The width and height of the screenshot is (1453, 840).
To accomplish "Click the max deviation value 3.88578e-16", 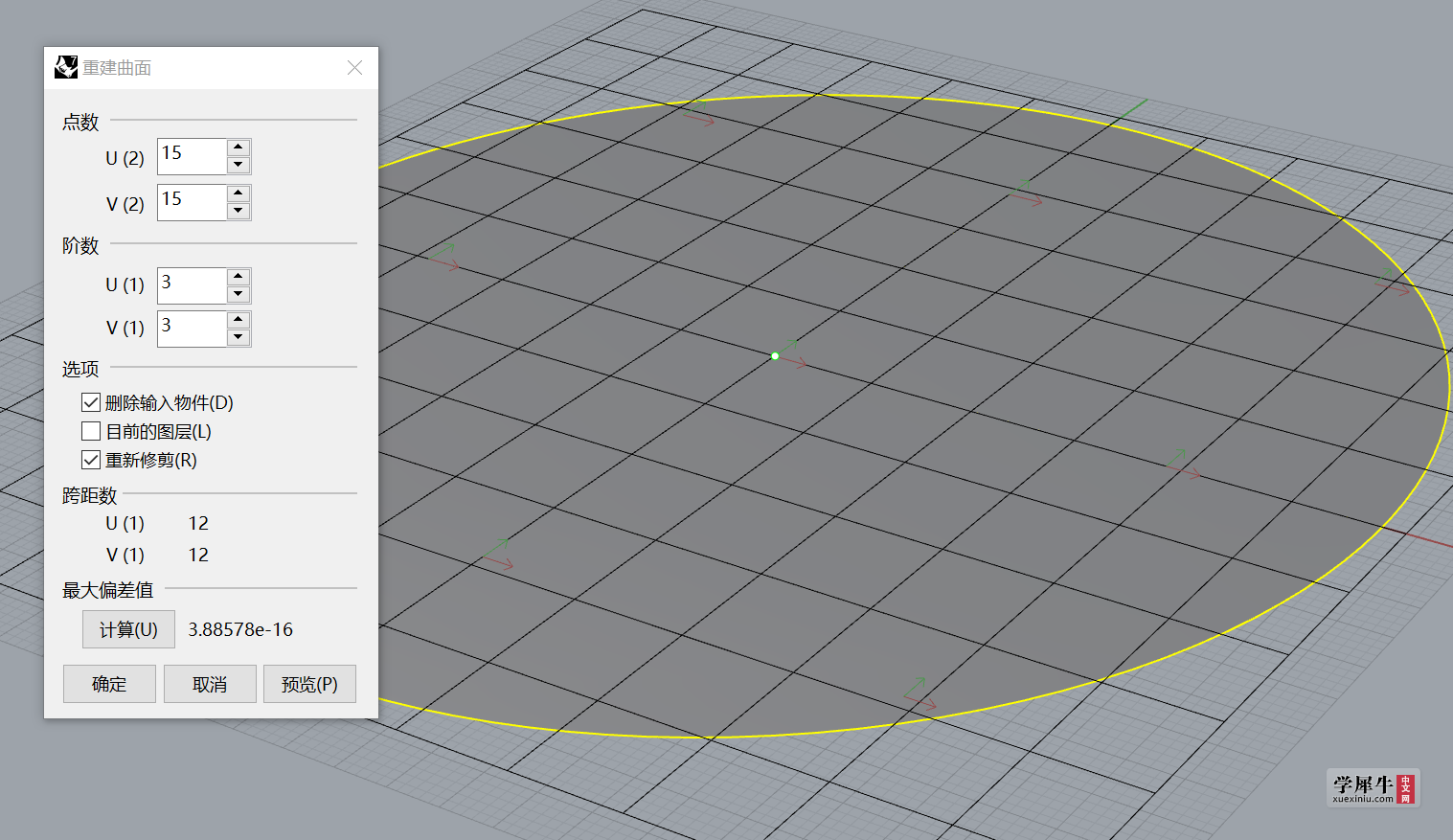I will point(240,629).
